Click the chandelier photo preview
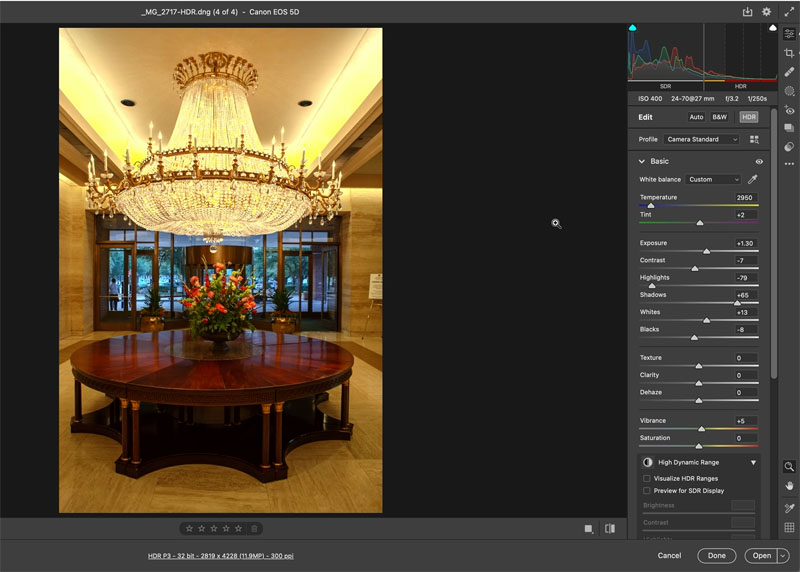The image size is (800, 572). pyautogui.click(x=220, y=270)
